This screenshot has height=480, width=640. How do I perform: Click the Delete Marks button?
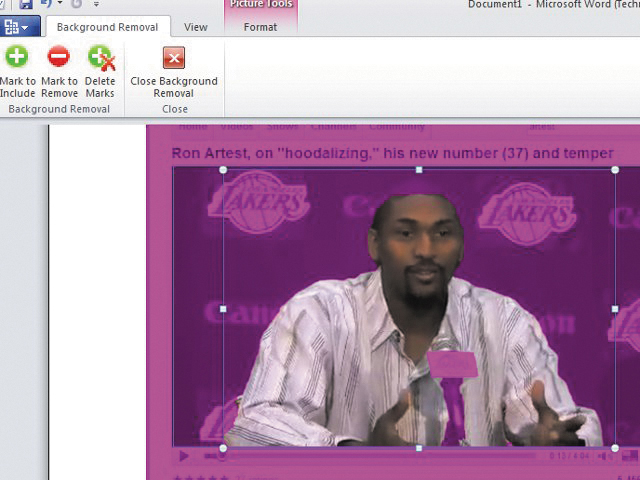click(100, 71)
